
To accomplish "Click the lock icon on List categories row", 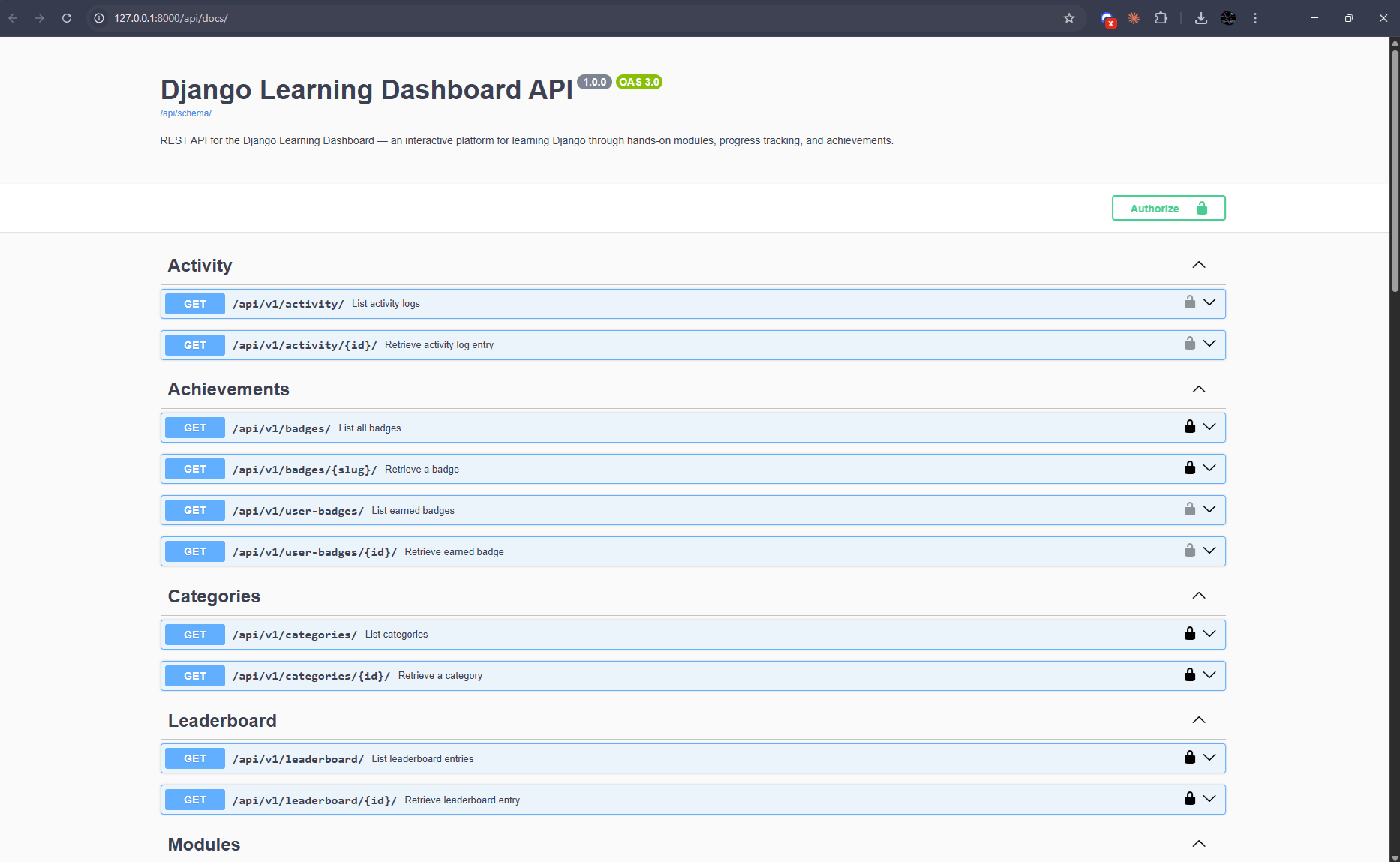I will (x=1189, y=634).
